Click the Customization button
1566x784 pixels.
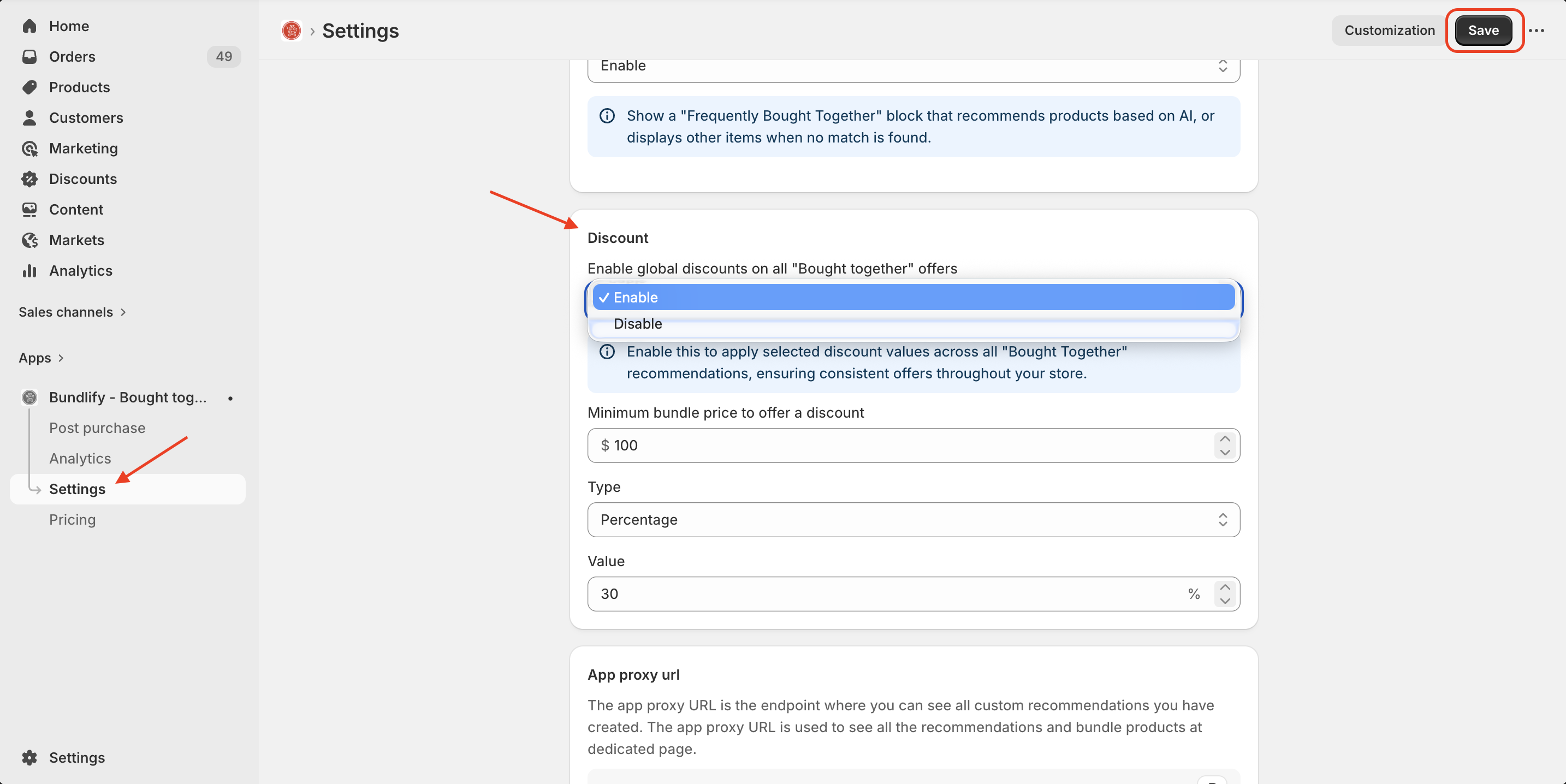1389,31
